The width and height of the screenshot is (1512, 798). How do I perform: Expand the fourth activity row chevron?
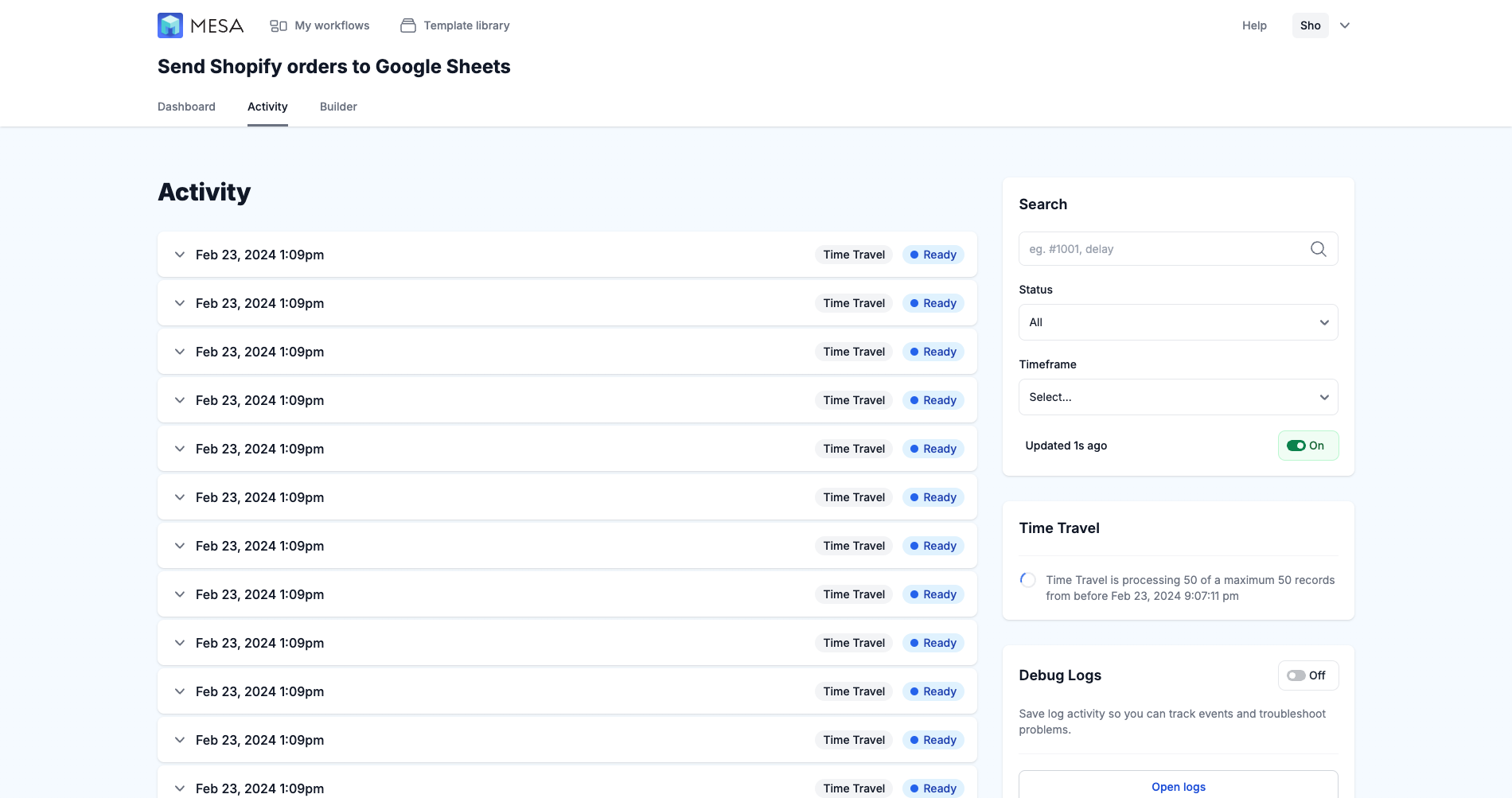(x=180, y=400)
